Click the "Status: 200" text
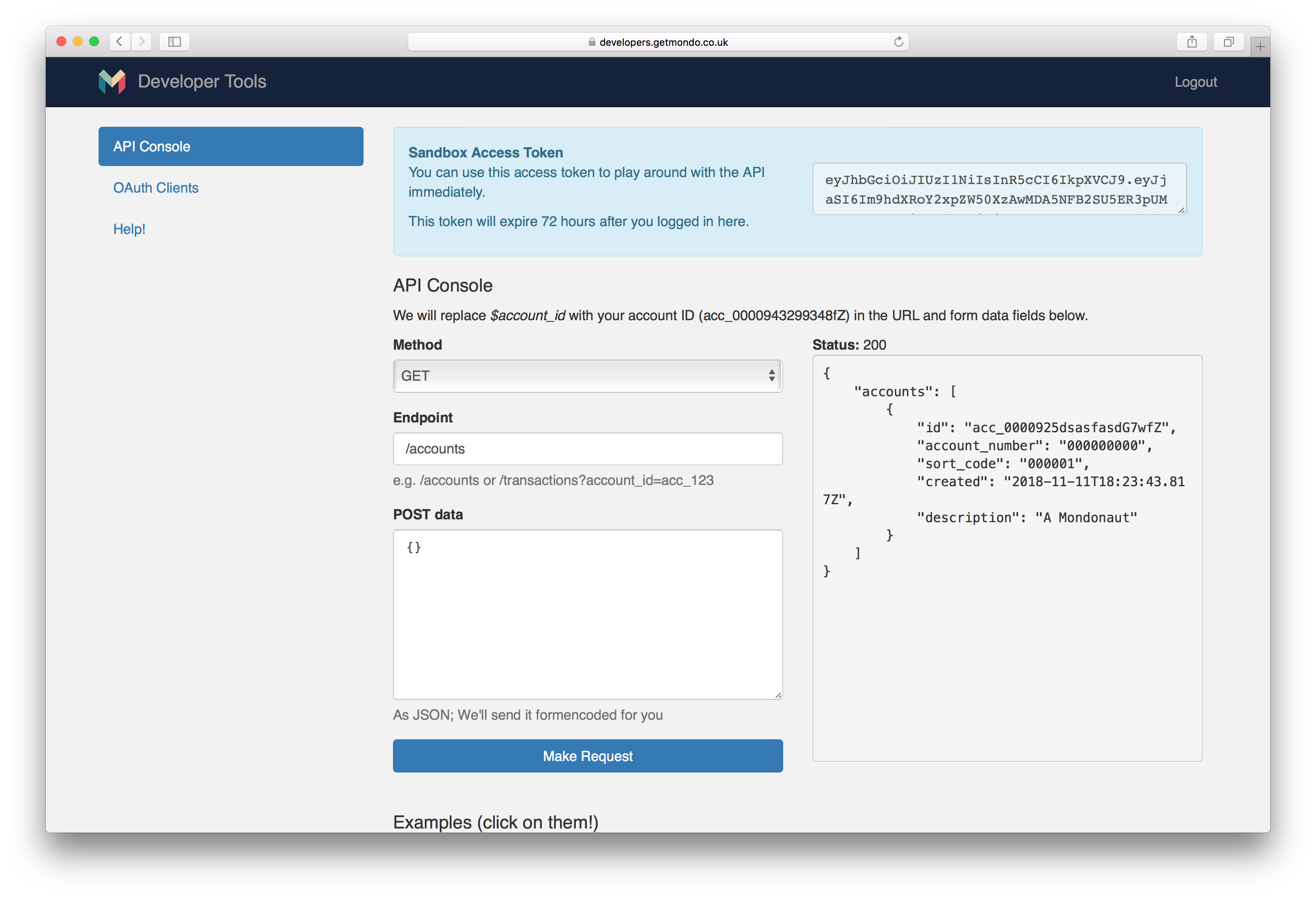The height and width of the screenshot is (898, 1316). click(x=849, y=345)
